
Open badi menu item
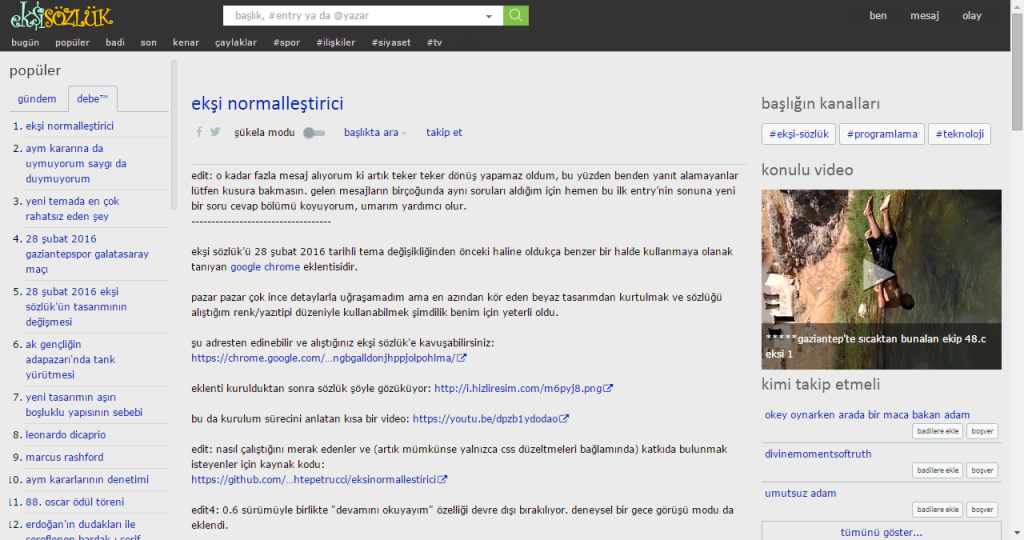[115, 42]
